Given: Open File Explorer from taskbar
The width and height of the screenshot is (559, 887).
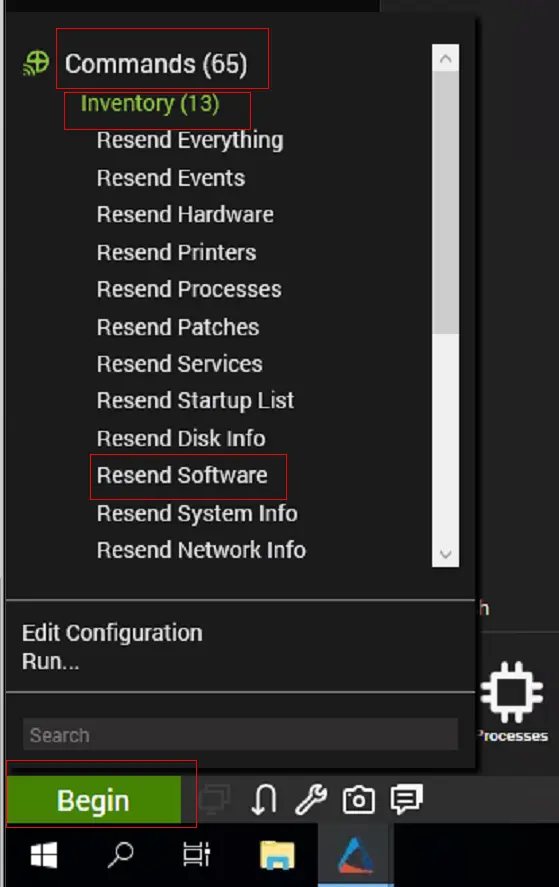Looking at the screenshot, I should [277, 854].
